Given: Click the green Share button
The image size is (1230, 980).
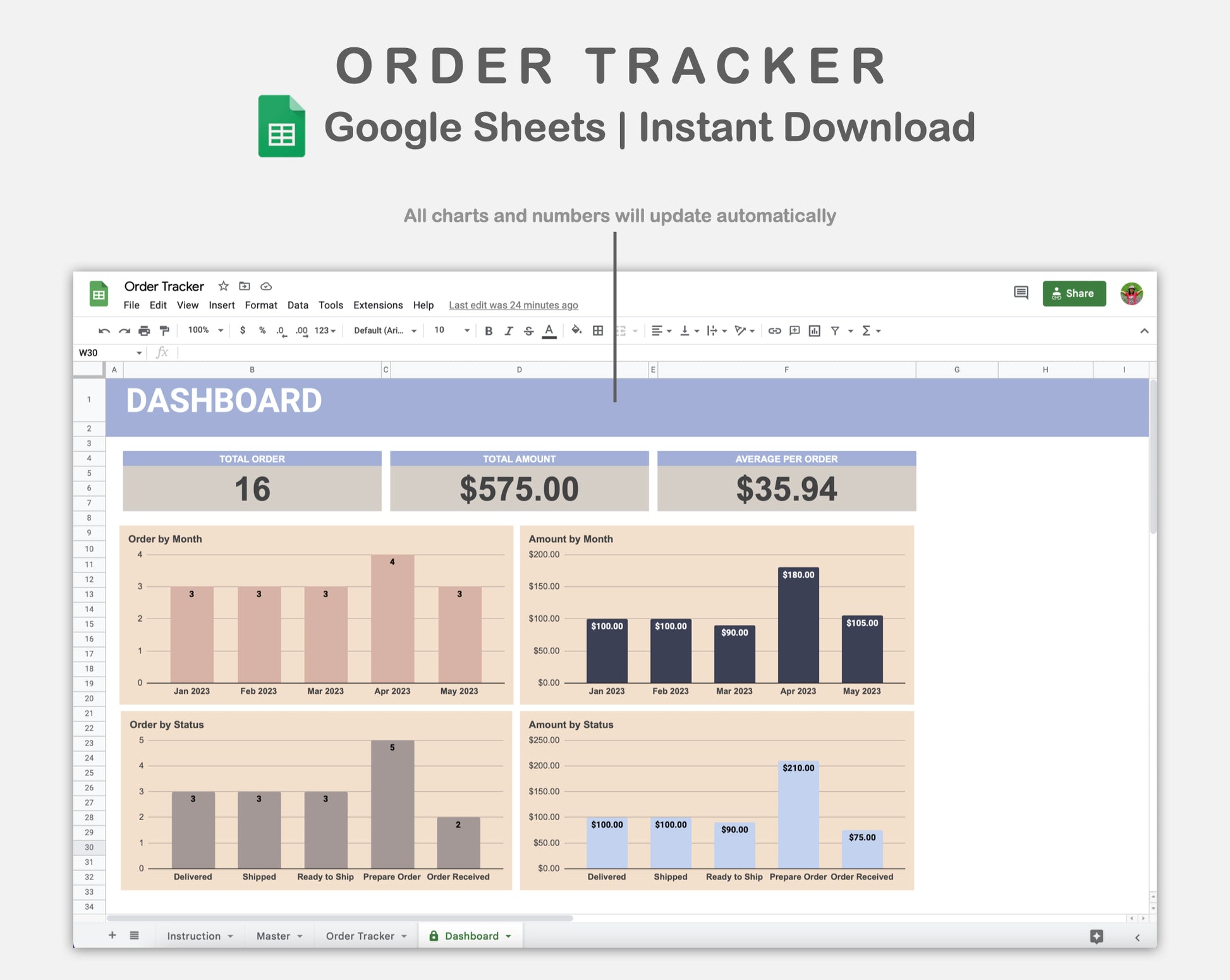Looking at the screenshot, I should click(1073, 293).
